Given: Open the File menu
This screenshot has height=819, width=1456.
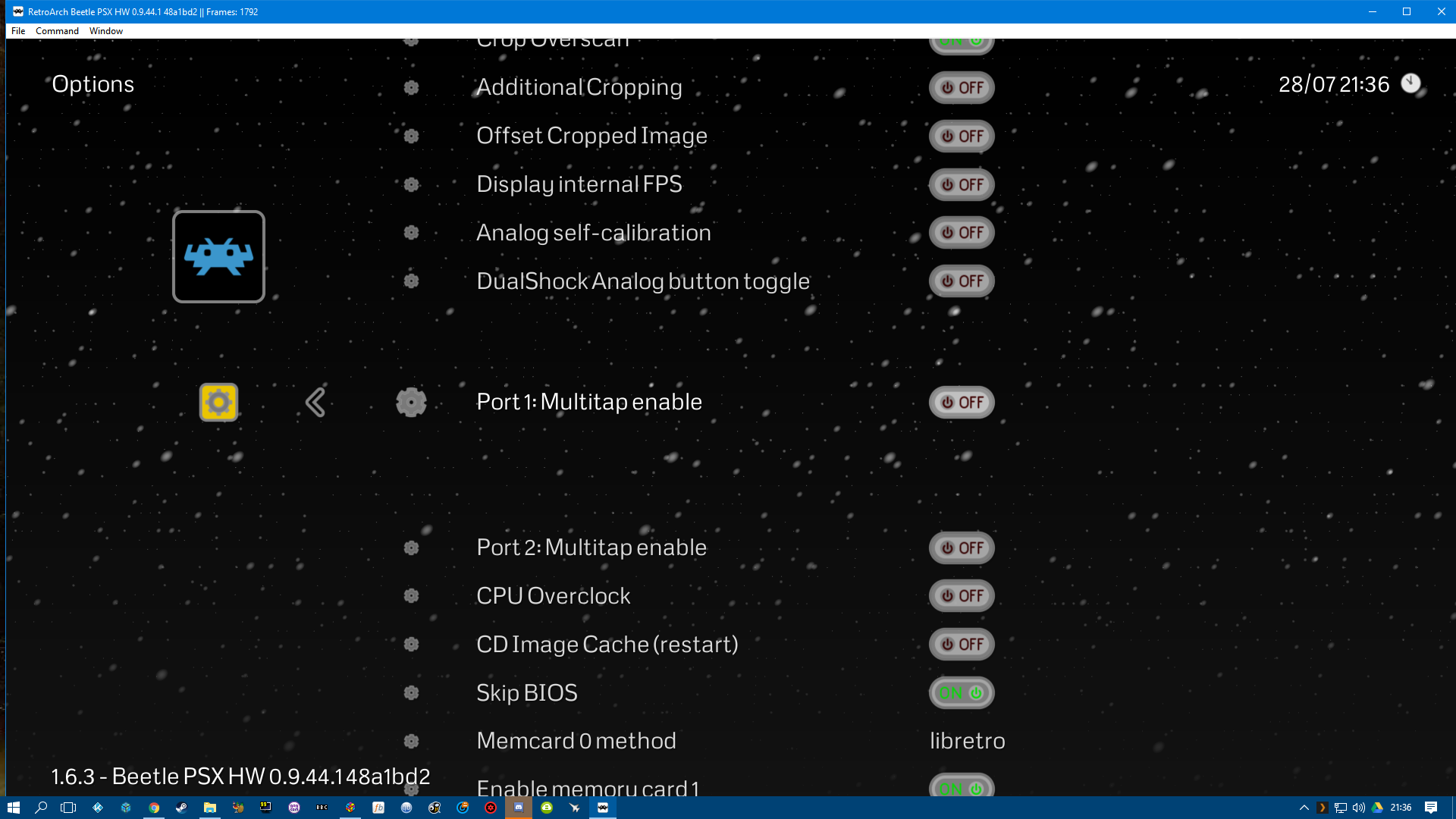Looking at the screenshot, I should tap(18, 31).
